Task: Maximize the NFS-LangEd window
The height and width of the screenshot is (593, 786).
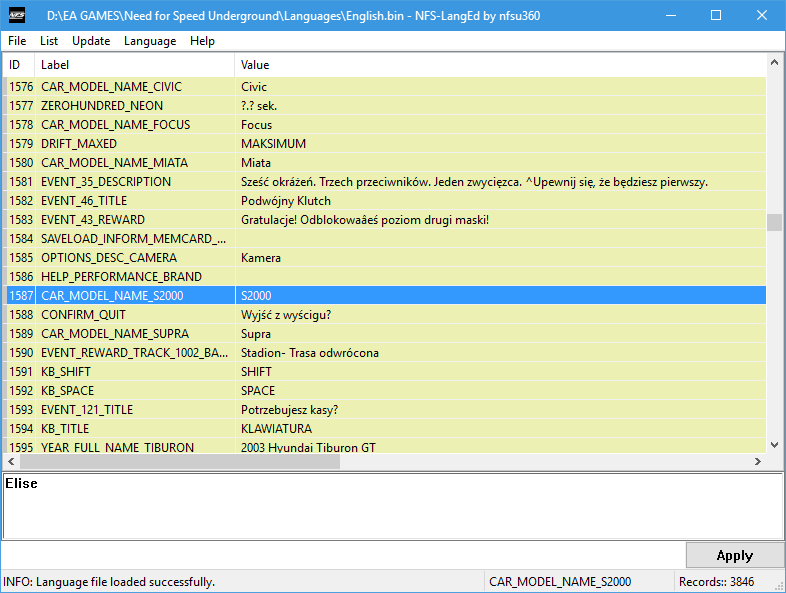Action: (716, 16)
